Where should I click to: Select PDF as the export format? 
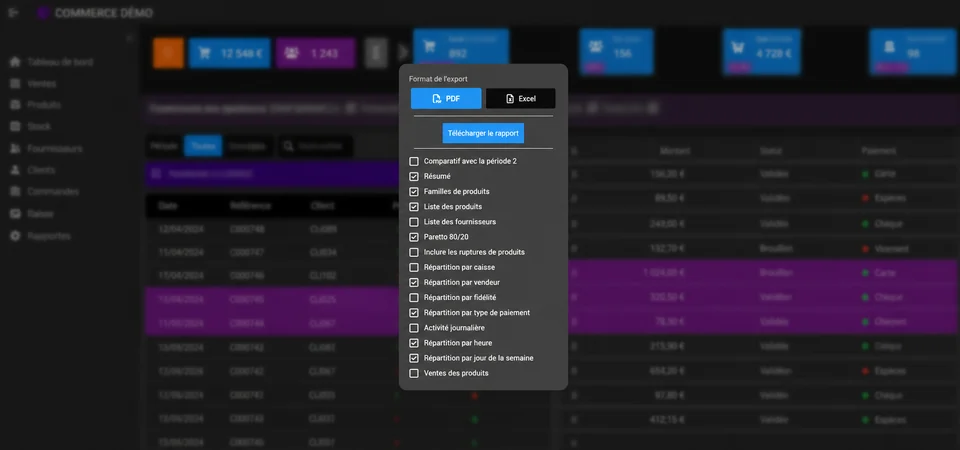446,99
